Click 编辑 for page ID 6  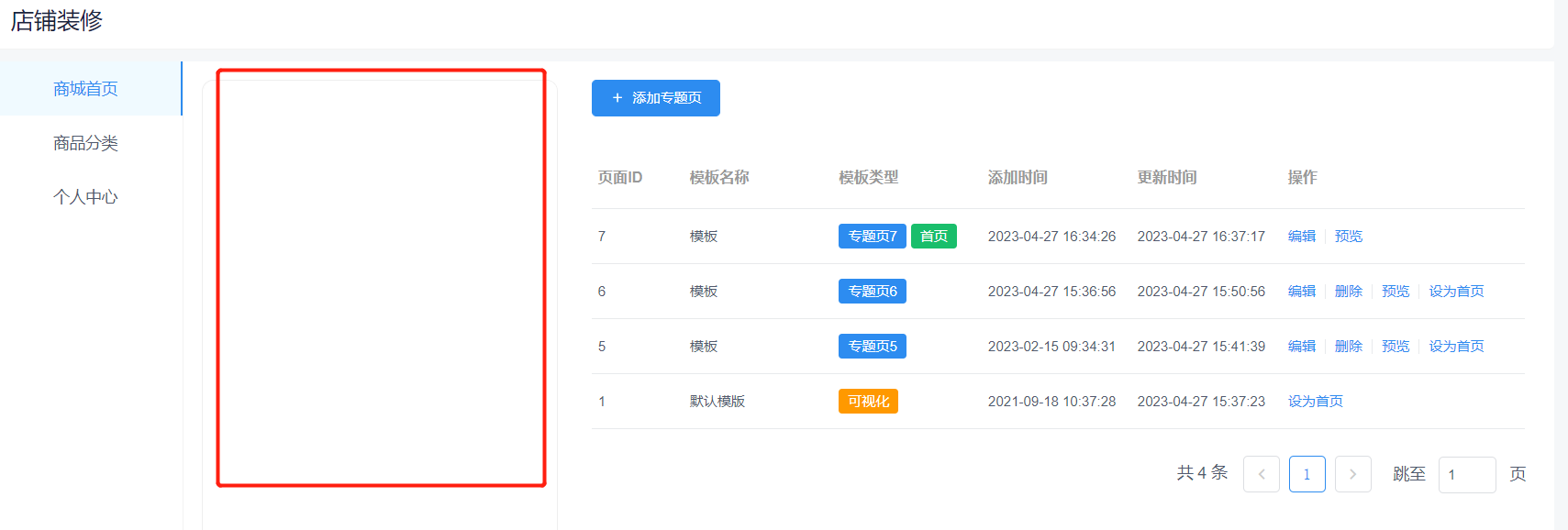[1302, 292]
